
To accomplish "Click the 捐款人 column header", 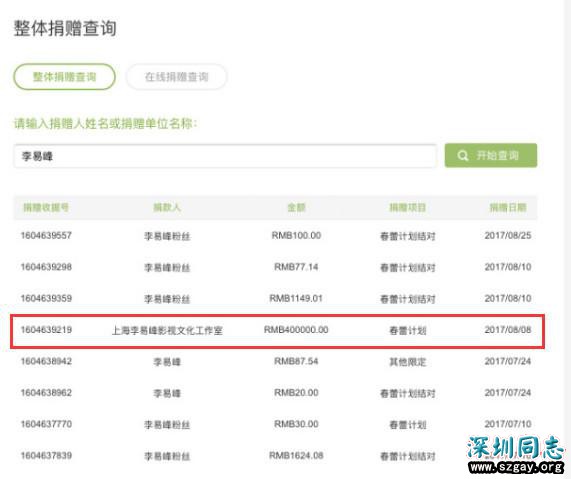I will pyautogui.click(x=167, y=208).
